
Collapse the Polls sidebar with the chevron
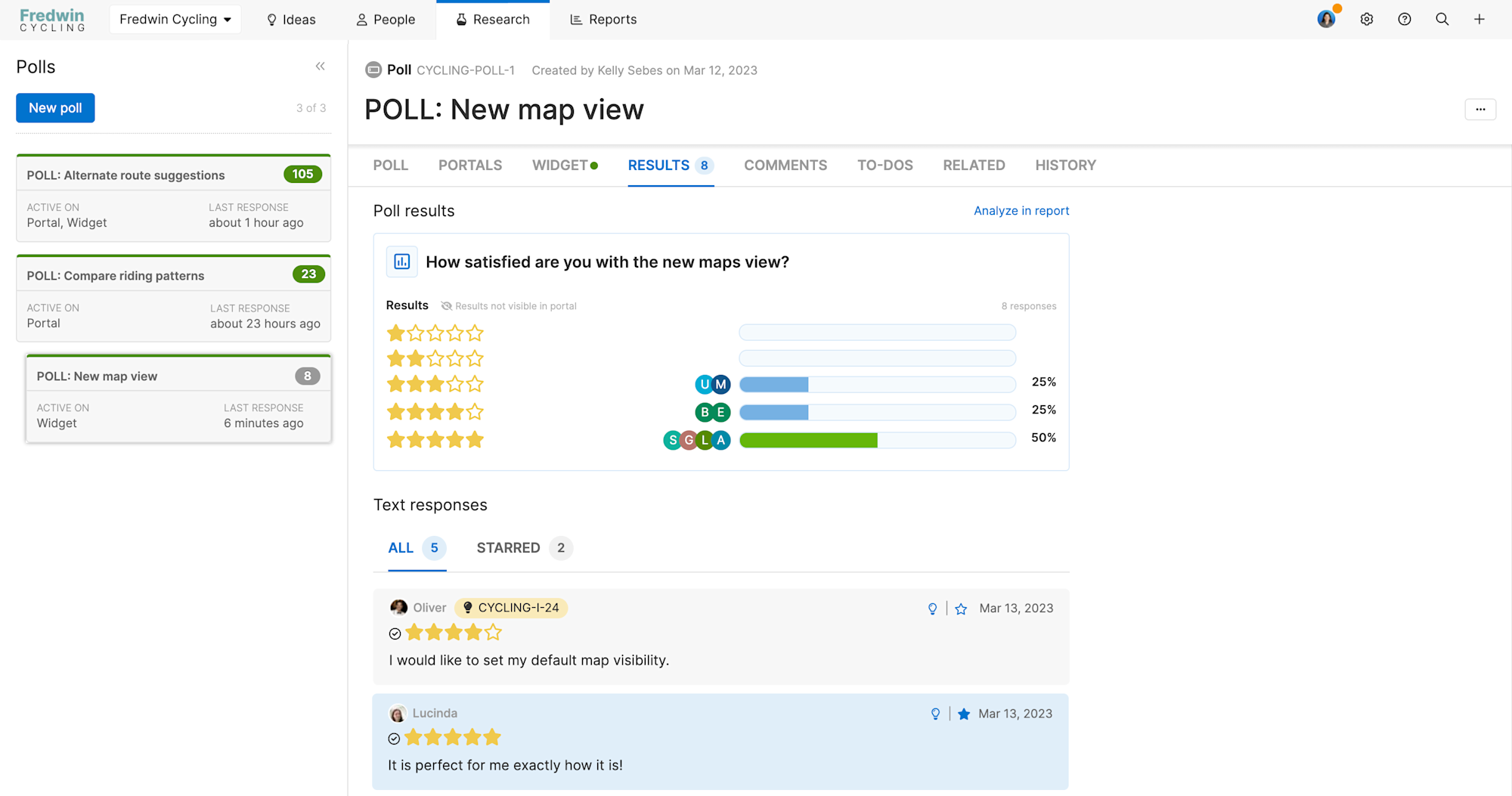[x=320, y=67]
